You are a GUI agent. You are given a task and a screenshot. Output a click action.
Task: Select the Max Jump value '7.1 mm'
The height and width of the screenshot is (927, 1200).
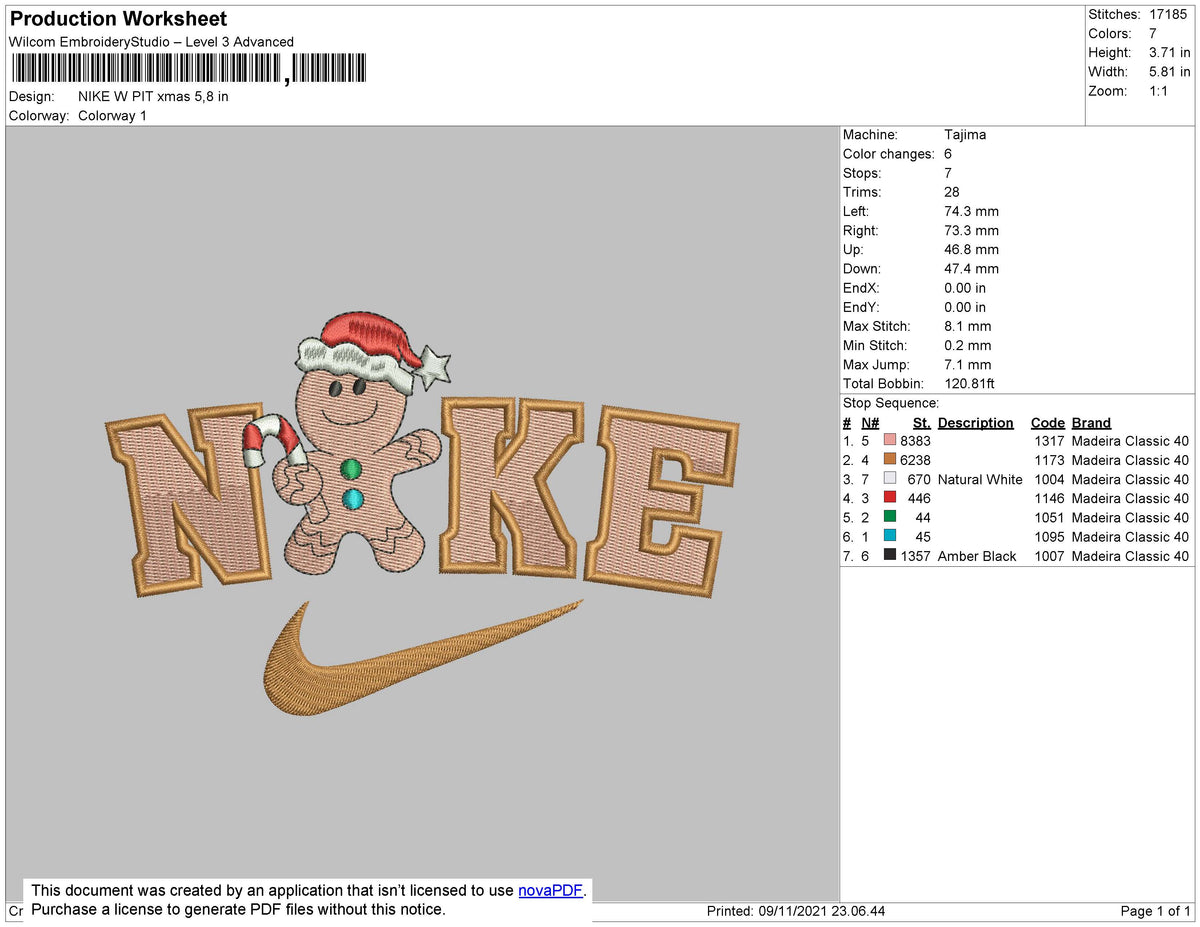tap(967, 365)
